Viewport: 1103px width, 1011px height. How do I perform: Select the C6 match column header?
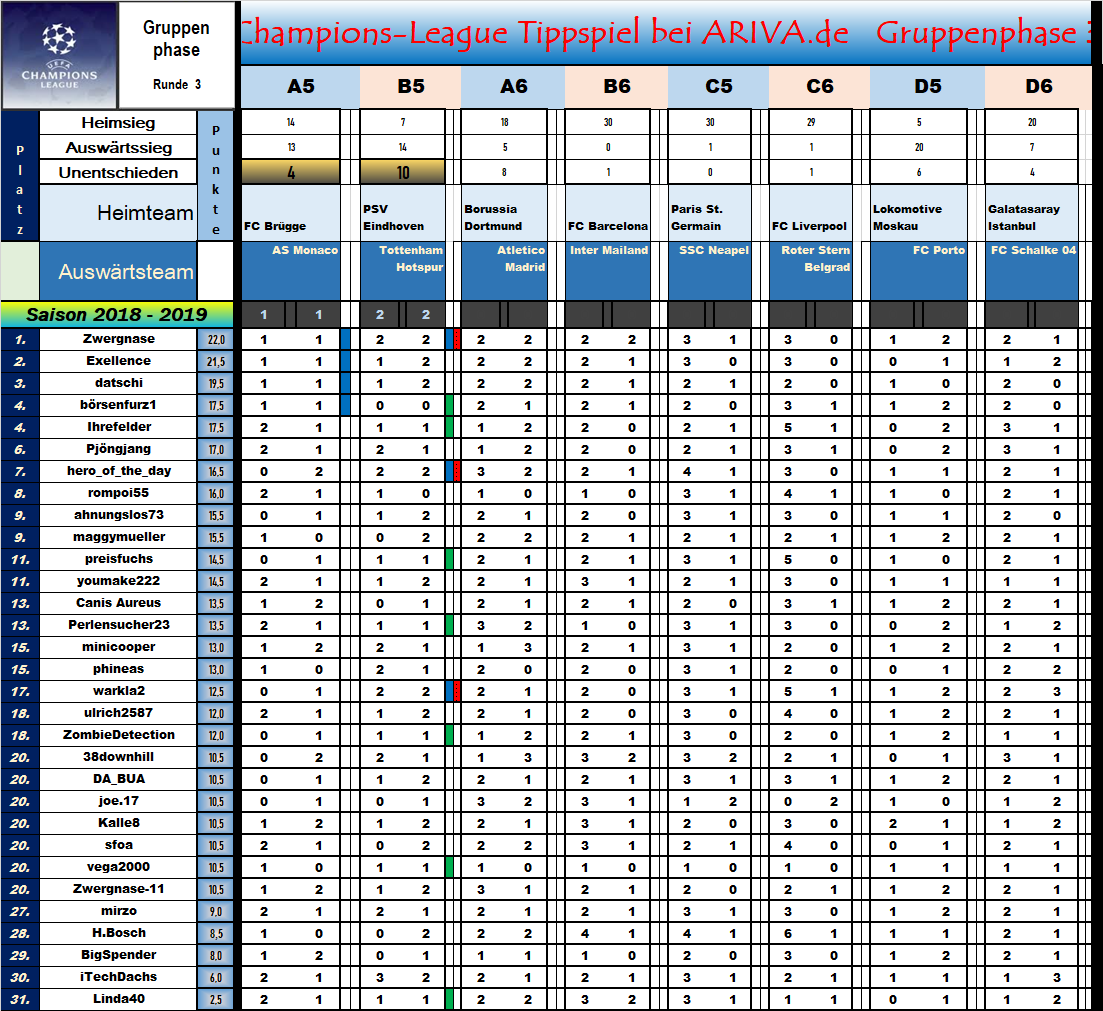pyautogui.click(x=820, y=87)
